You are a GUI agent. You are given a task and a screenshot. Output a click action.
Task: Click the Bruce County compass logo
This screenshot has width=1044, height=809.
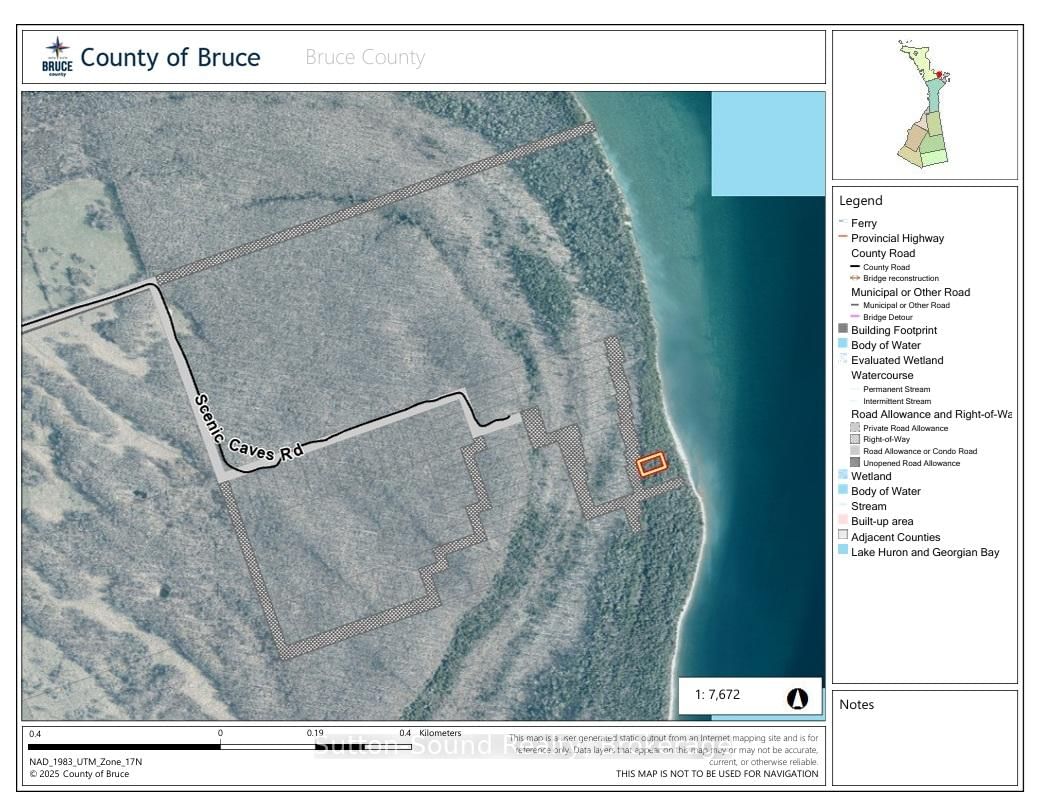coord(57,56)
